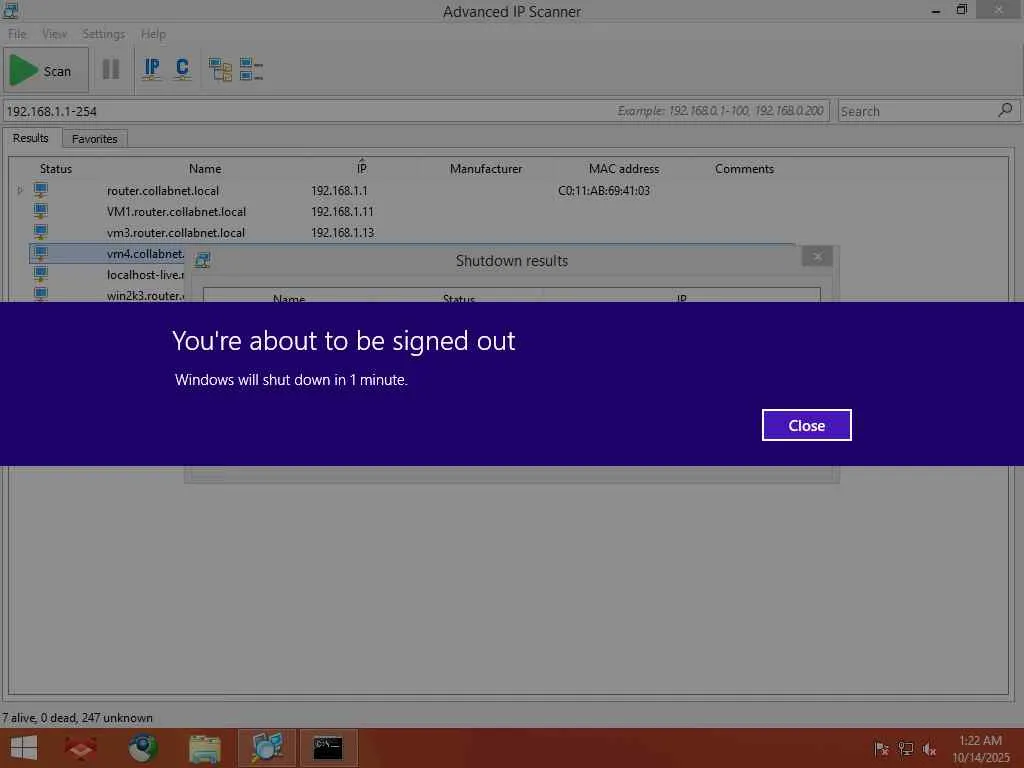Click the muted volume tray icon
Image resolution: width=1024 pixels, height=768 pixels.
click(929, 749)
